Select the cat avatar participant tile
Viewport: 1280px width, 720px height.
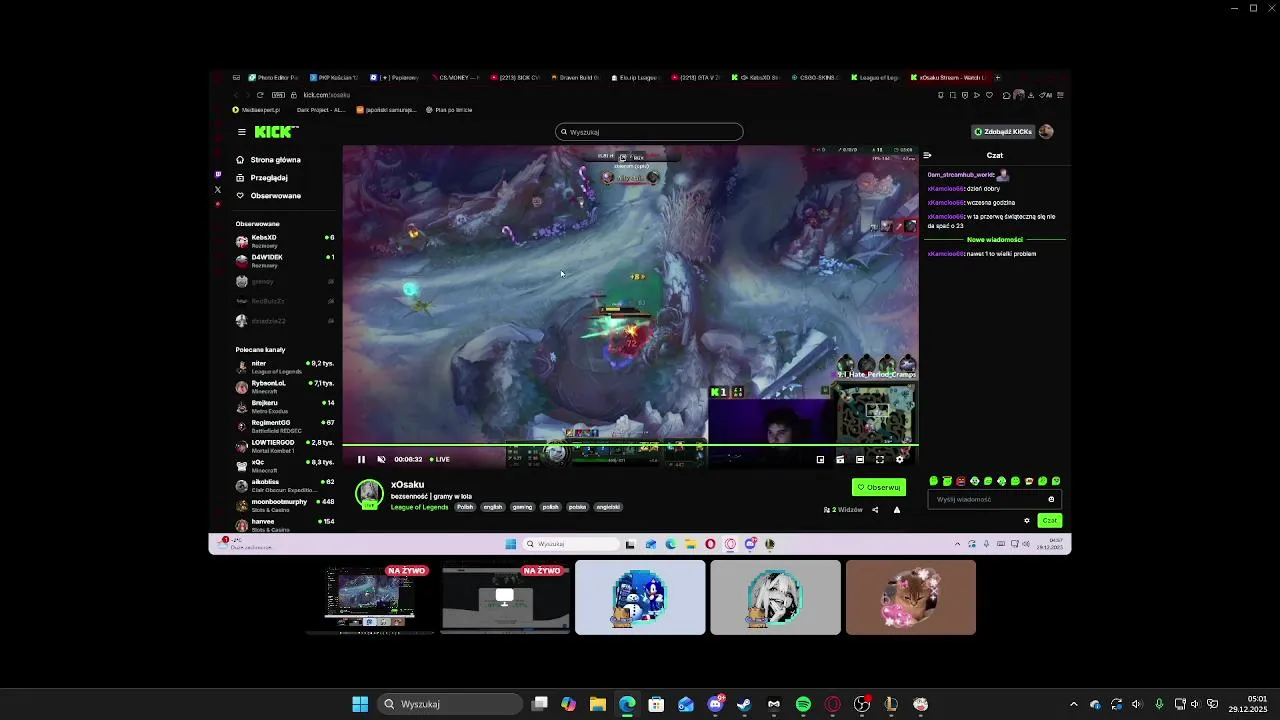pyautogui.click(x=910, y=598)
